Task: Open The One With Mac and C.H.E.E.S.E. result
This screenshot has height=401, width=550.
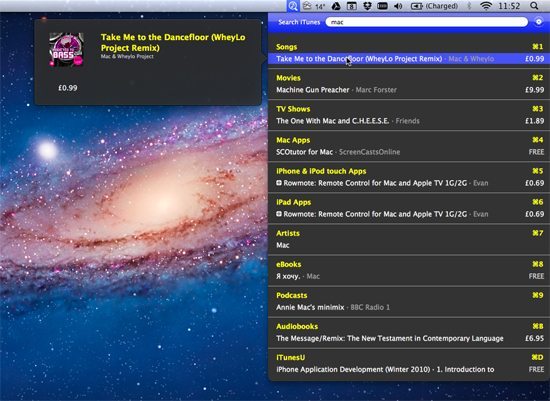Action: click(409, 121)
